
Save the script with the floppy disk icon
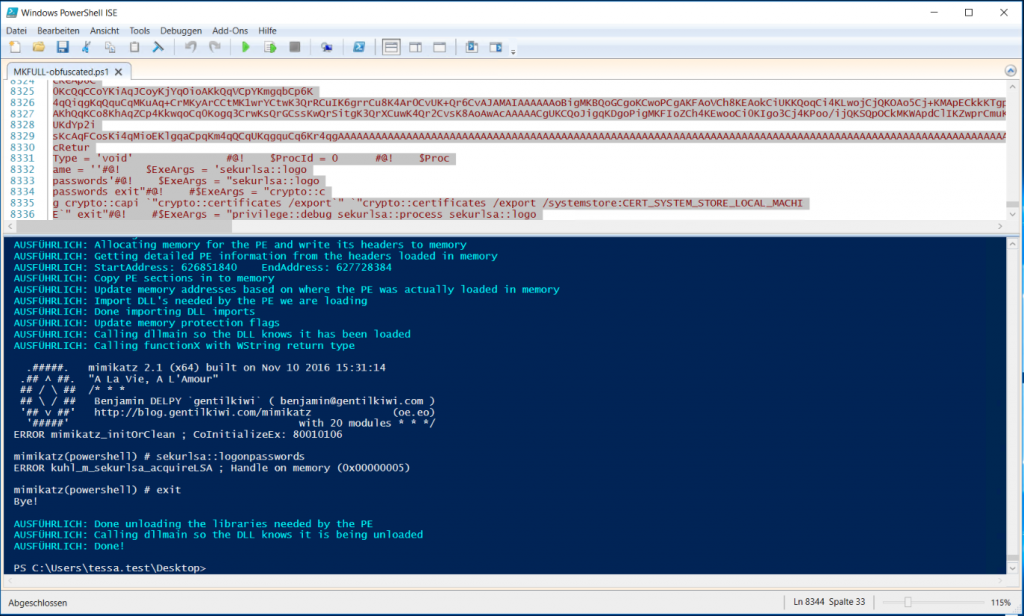coord(62,47)
